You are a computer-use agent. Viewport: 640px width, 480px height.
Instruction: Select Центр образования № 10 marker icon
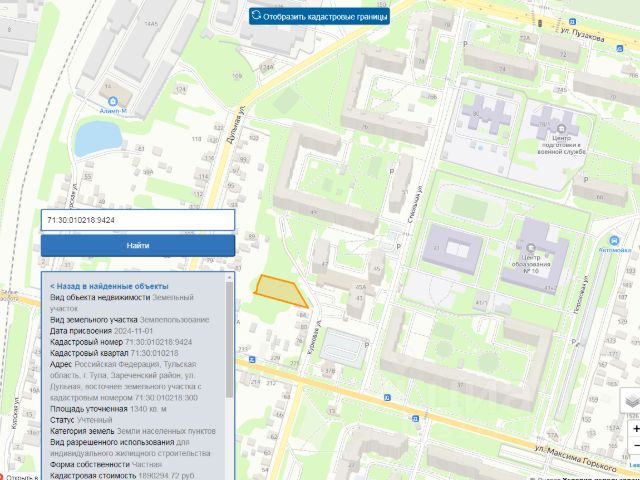[531, 247]
